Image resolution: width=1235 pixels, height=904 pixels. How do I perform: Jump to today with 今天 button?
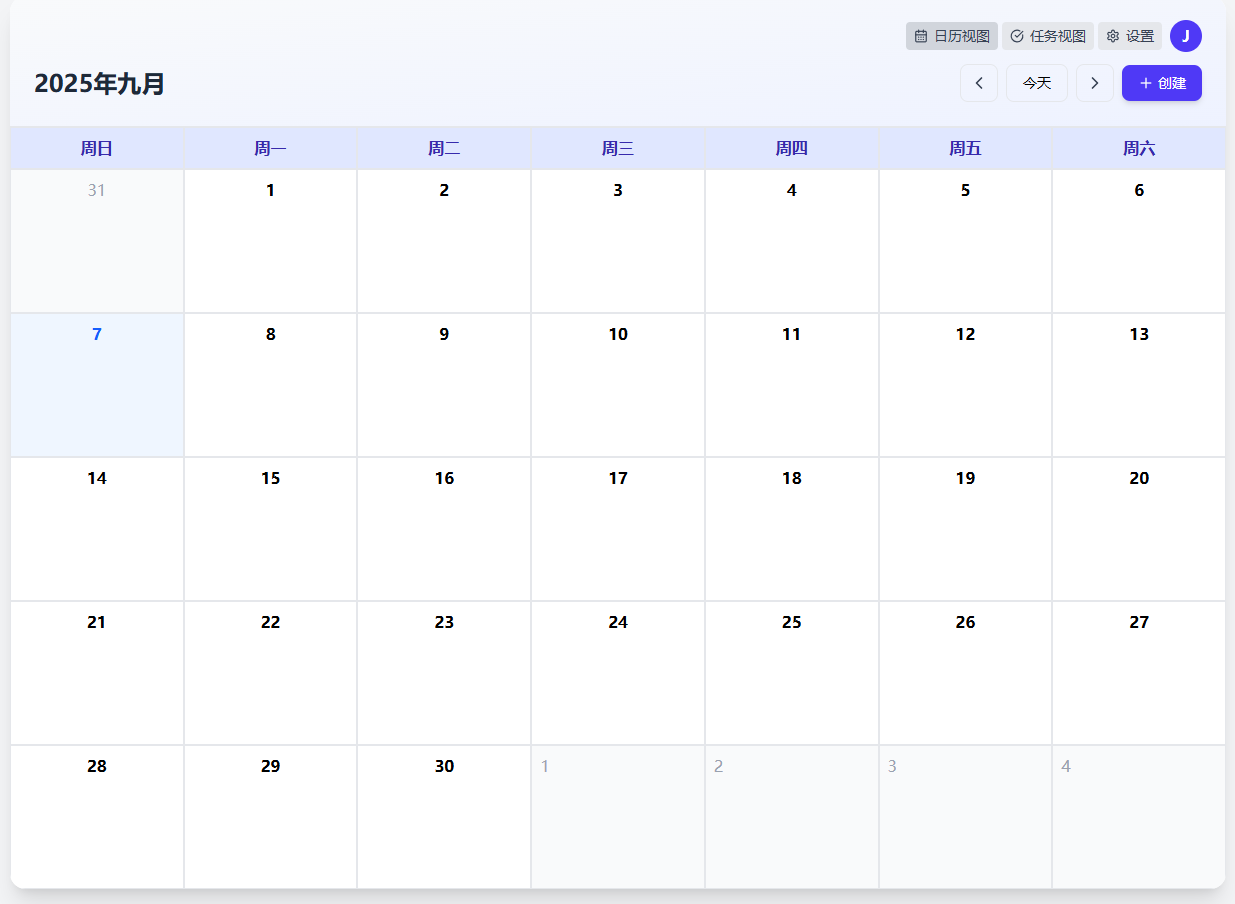click(x=1036, y=83)
